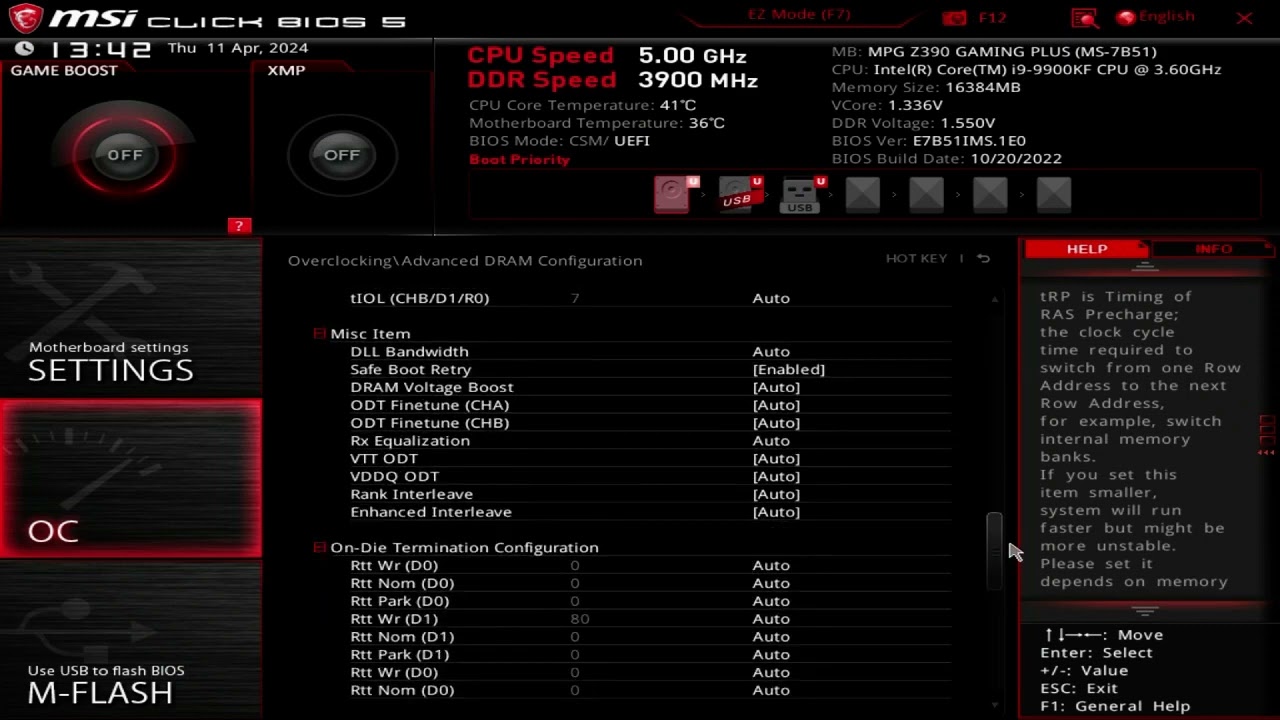Click the back arrow next to HOT KEY
This screenshot has height=720, width=1280.
pos(983,259)
